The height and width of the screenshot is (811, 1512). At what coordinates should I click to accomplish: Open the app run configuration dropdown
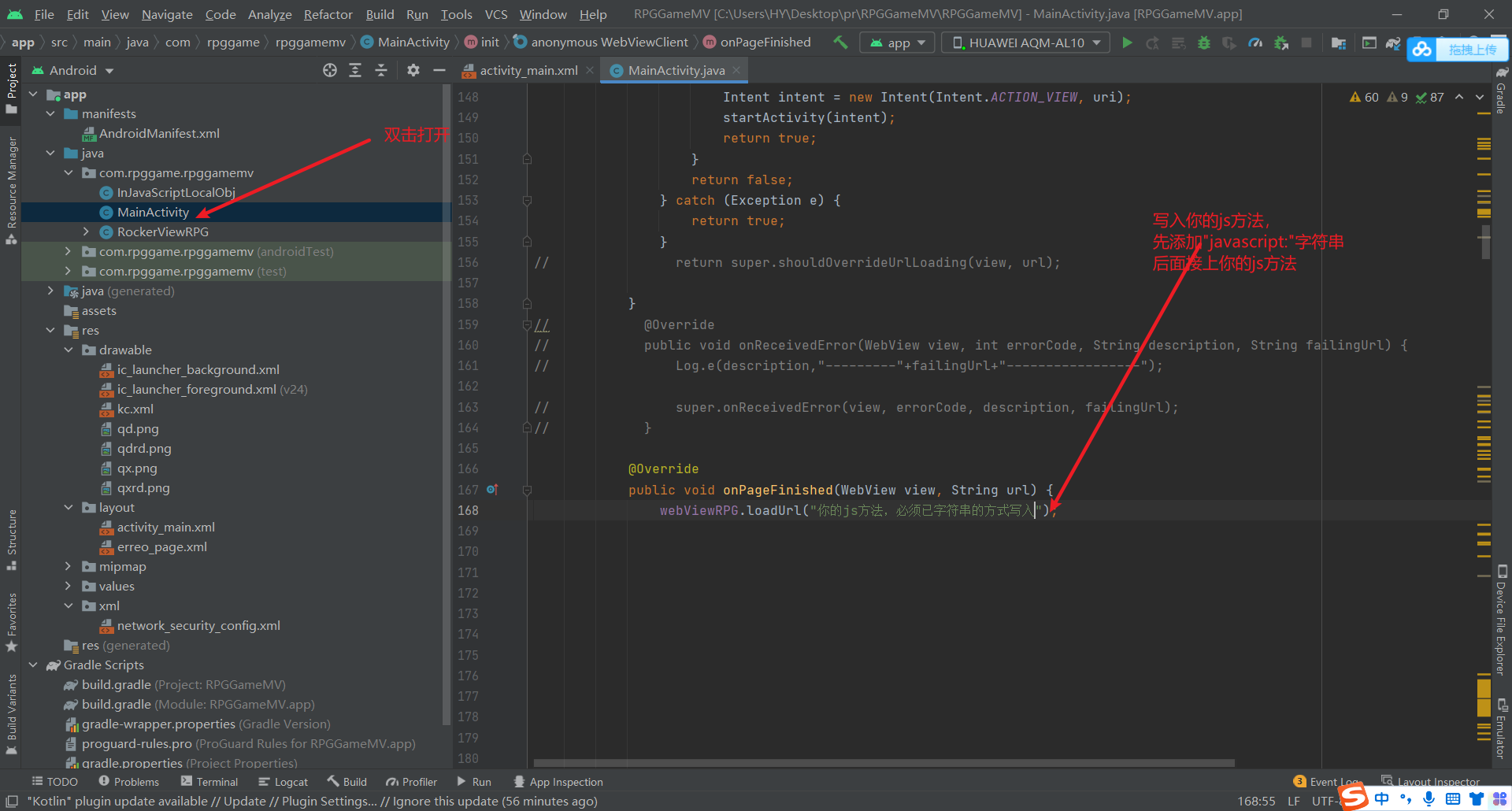898,43
